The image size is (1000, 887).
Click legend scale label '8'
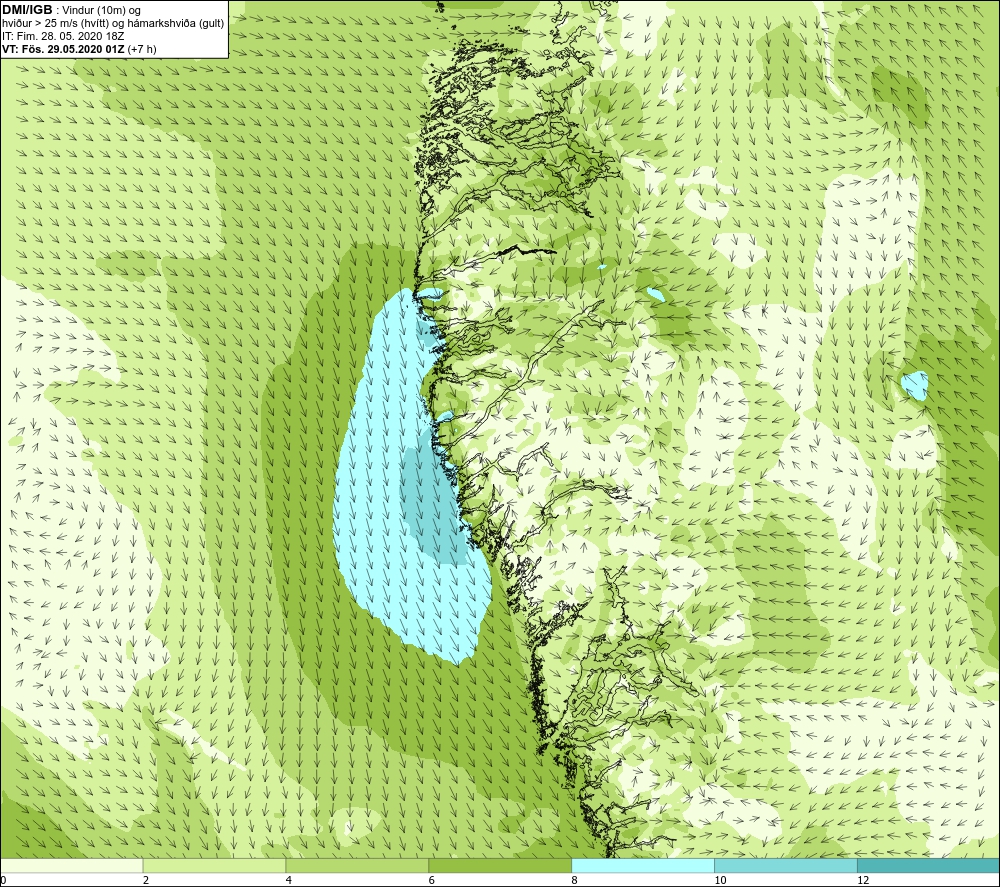pyautogui.click(x=575, y=880)
